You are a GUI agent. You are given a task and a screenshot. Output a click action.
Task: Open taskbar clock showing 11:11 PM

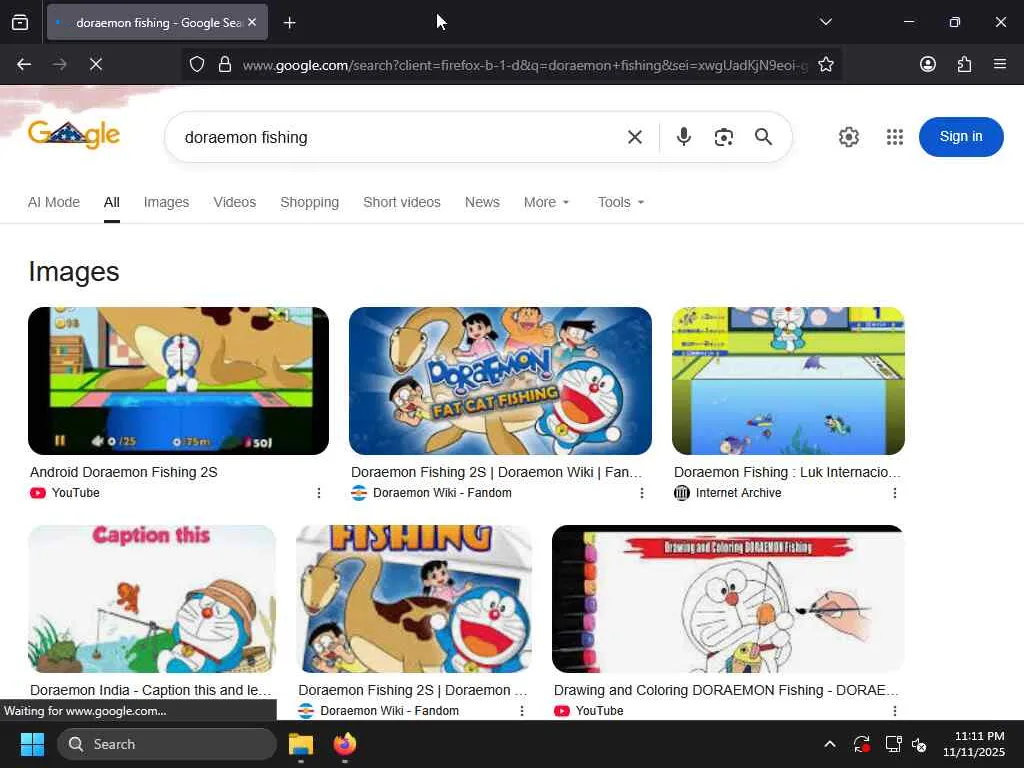pos(974,744)
